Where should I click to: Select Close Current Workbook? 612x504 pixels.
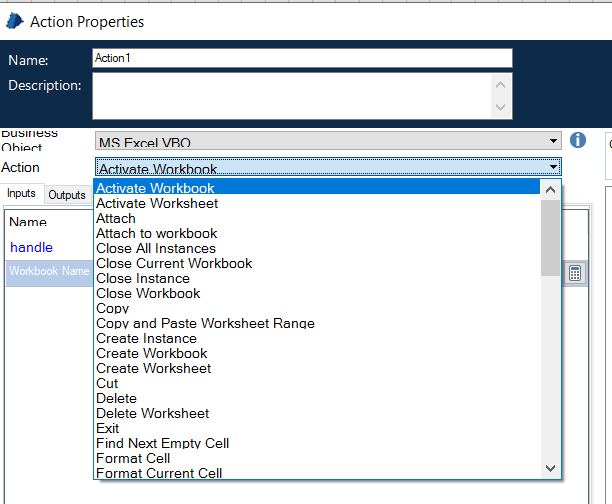click(x=317, y=264)
